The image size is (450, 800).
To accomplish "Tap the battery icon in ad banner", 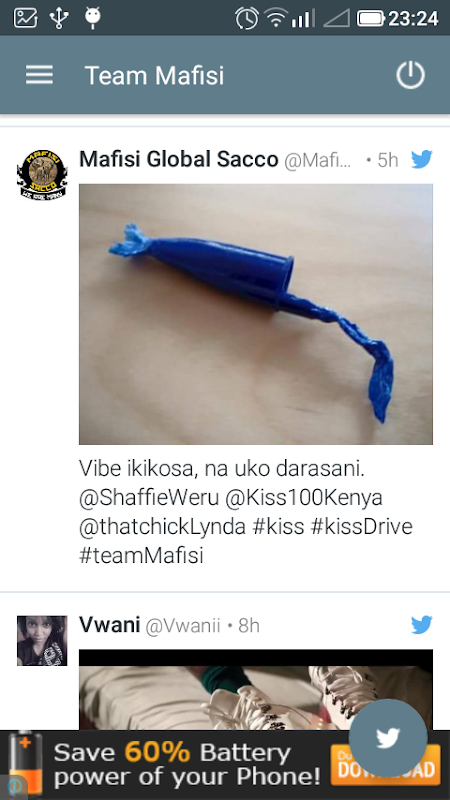I will [x=25, y=764].
